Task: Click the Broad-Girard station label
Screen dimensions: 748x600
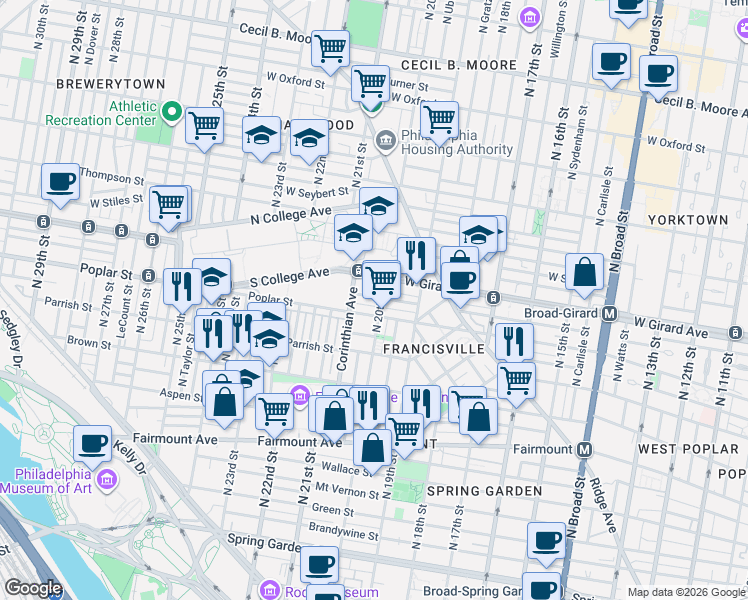Action: tap(561, 313)
